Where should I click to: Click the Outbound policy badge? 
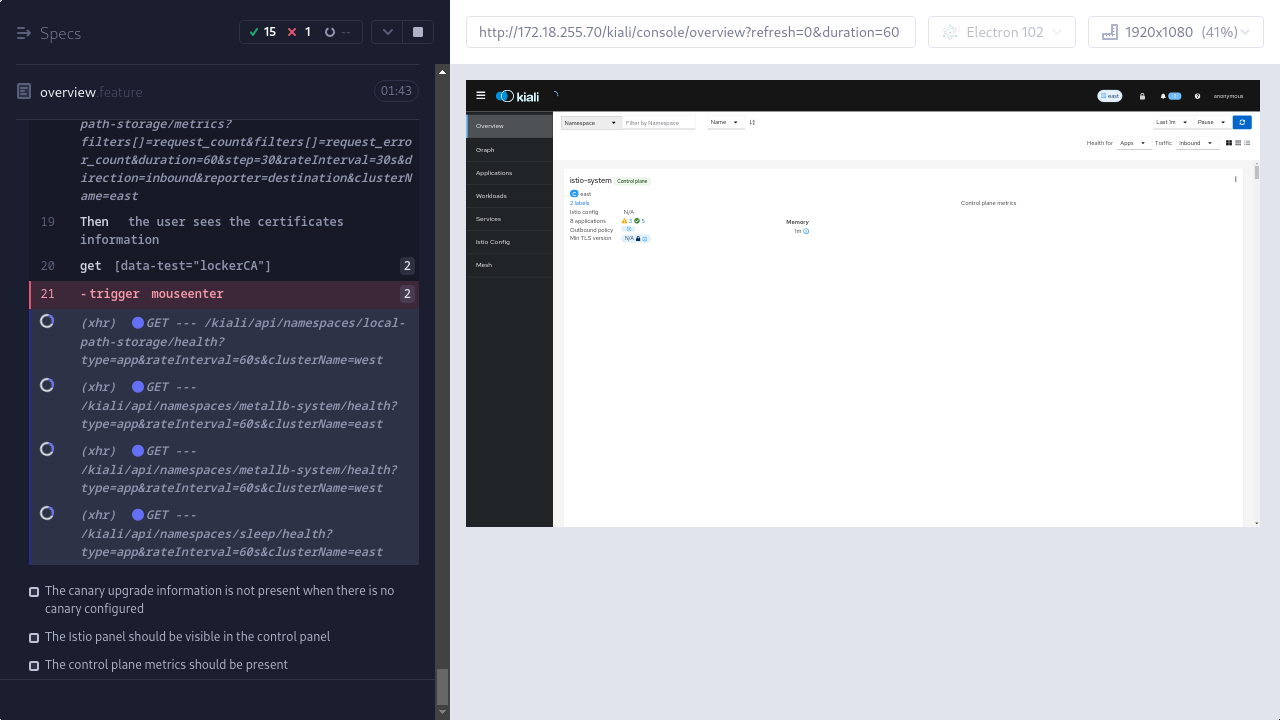(628, 230)
